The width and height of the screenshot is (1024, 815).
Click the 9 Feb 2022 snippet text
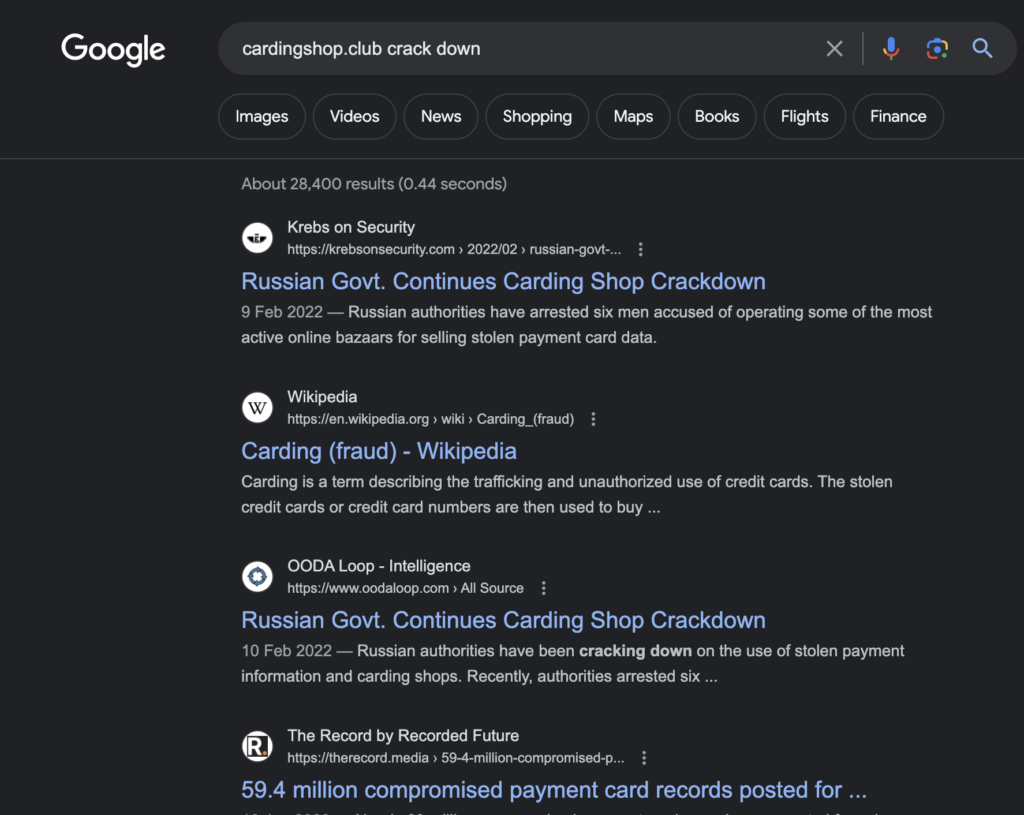[x=586, y=325]
